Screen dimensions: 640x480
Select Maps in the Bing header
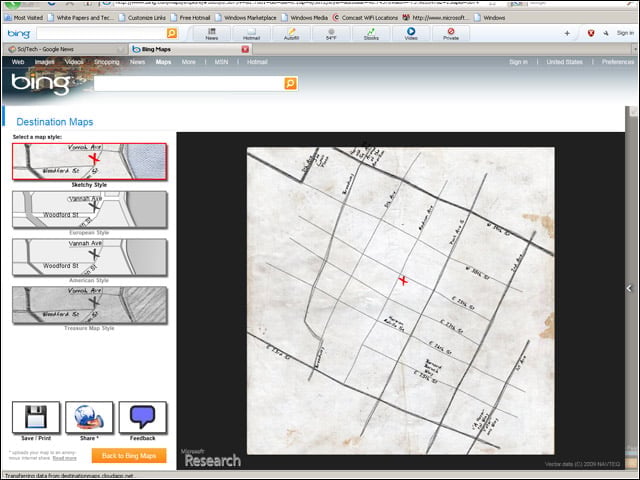coord(163,62)
